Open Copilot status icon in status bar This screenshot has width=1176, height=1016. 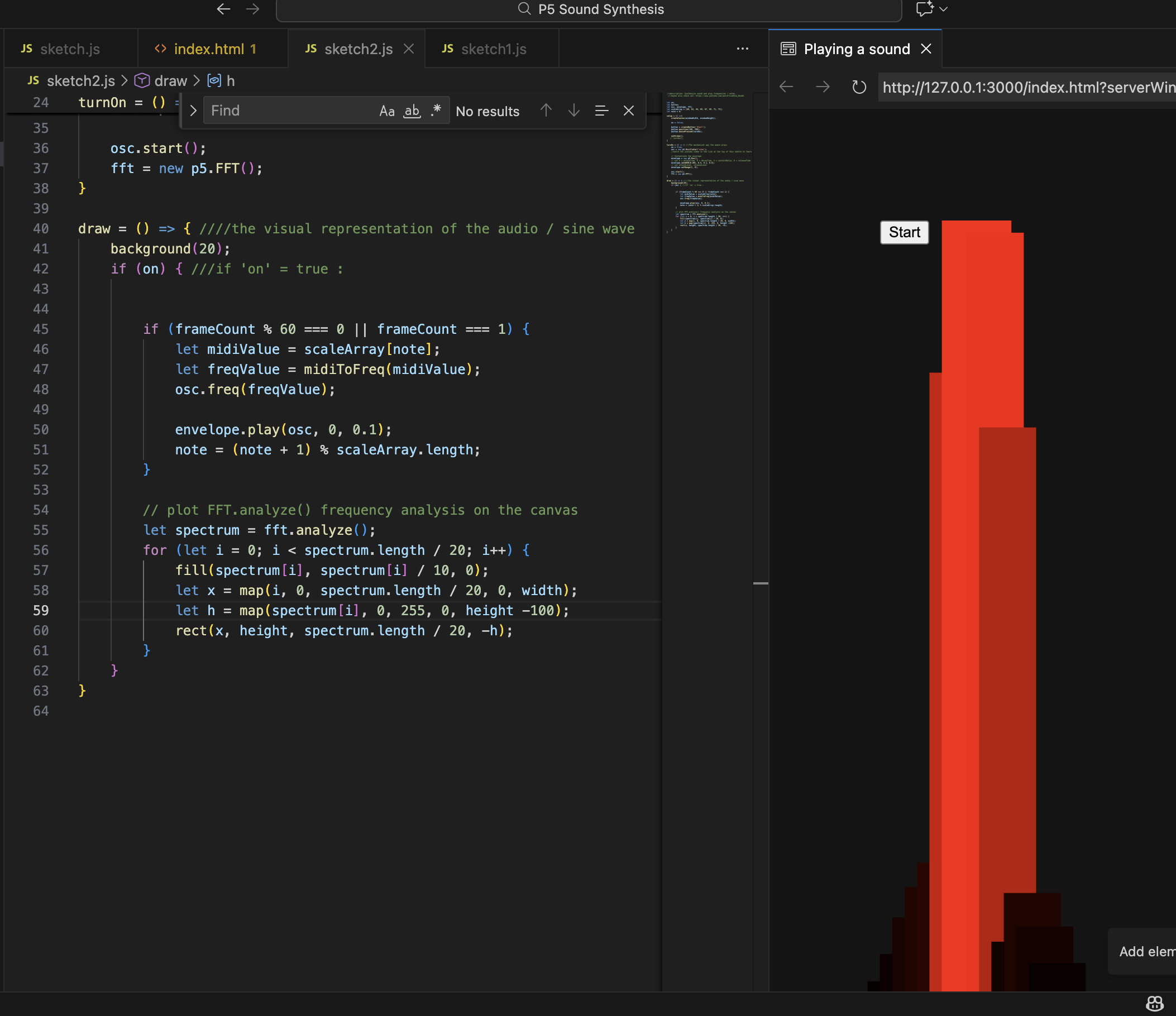coord(1154,1003)
